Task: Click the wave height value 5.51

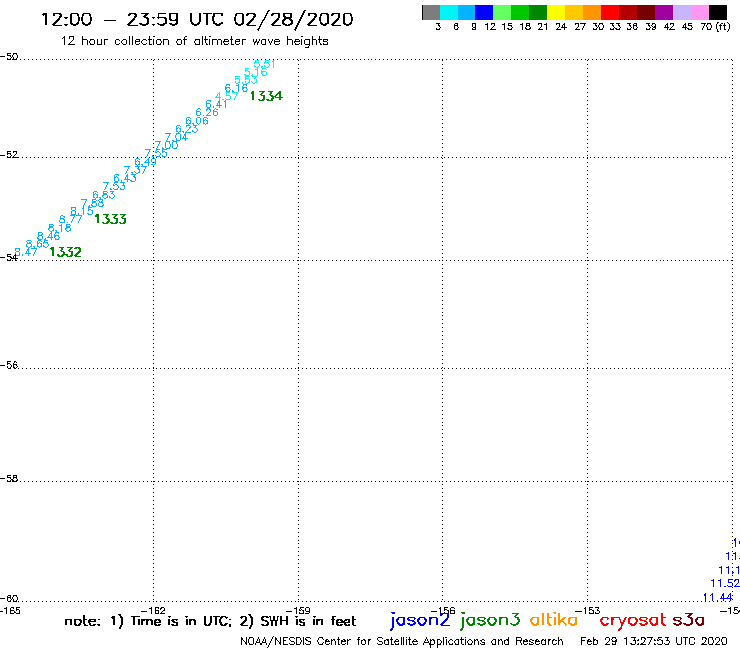Action: (264, 64)
